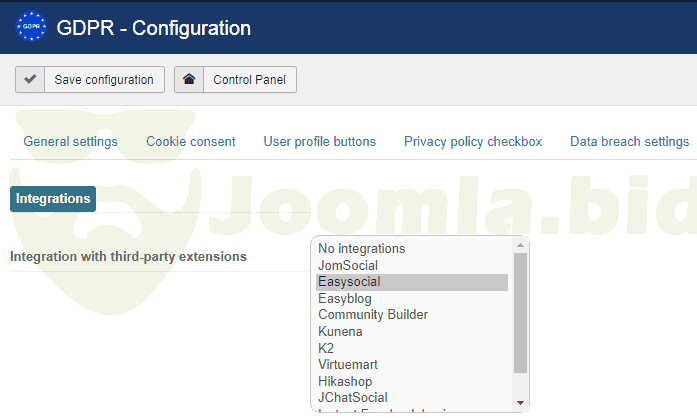
Task: Go to the User profile buttons tab
Action: pyautogui.click(x=320, y=142)
